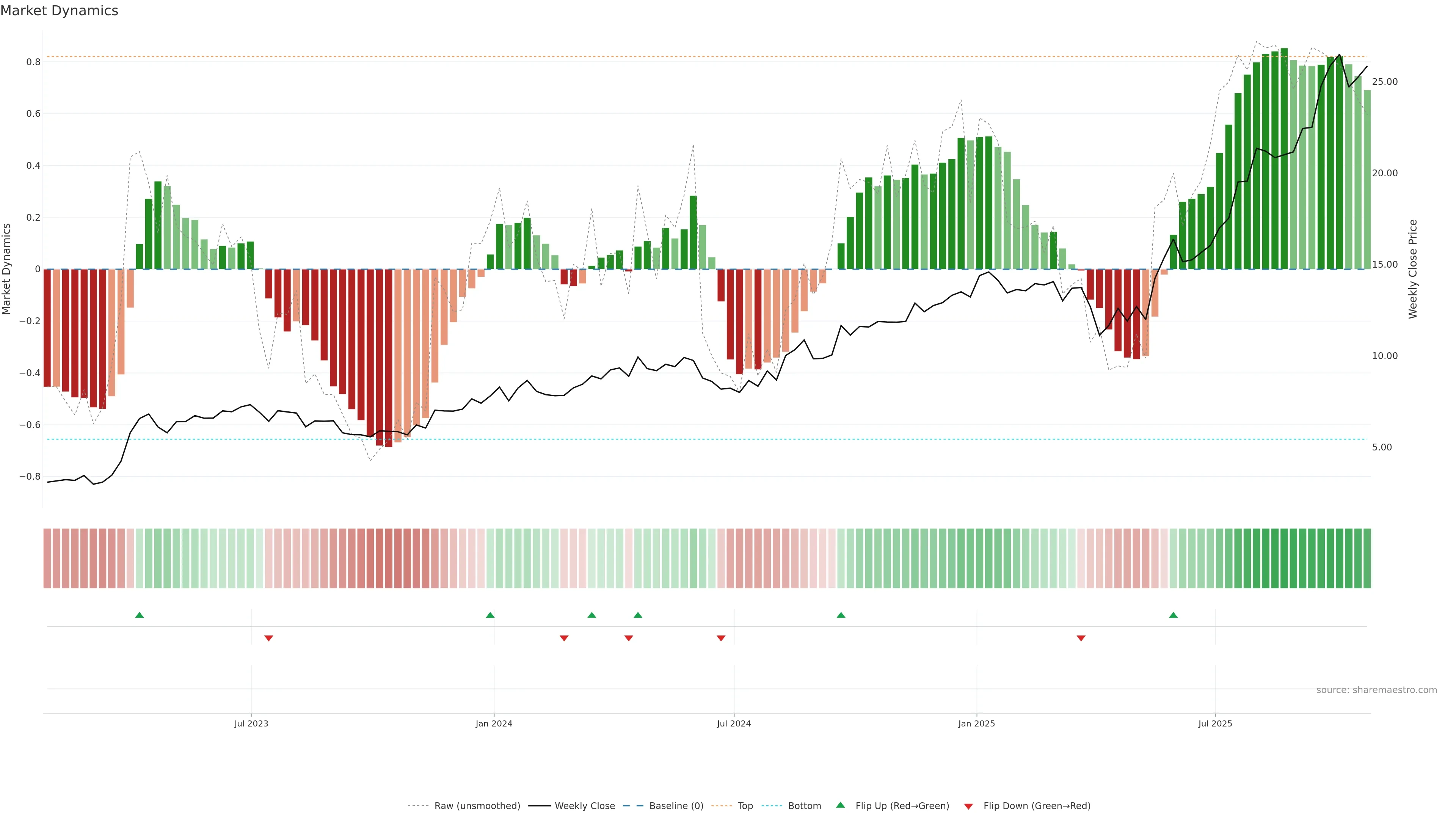Click the Market Dynamics vertical y-axis title
This screenshot has width=1456, height=819.
(x=7, y=269)
